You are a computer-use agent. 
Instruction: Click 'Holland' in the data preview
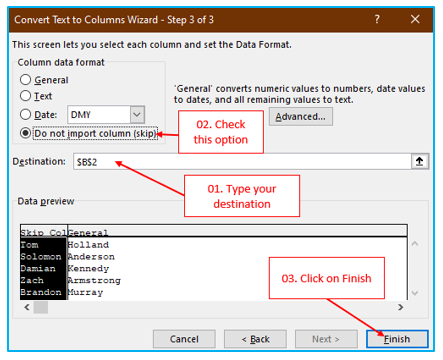point(88,245)
